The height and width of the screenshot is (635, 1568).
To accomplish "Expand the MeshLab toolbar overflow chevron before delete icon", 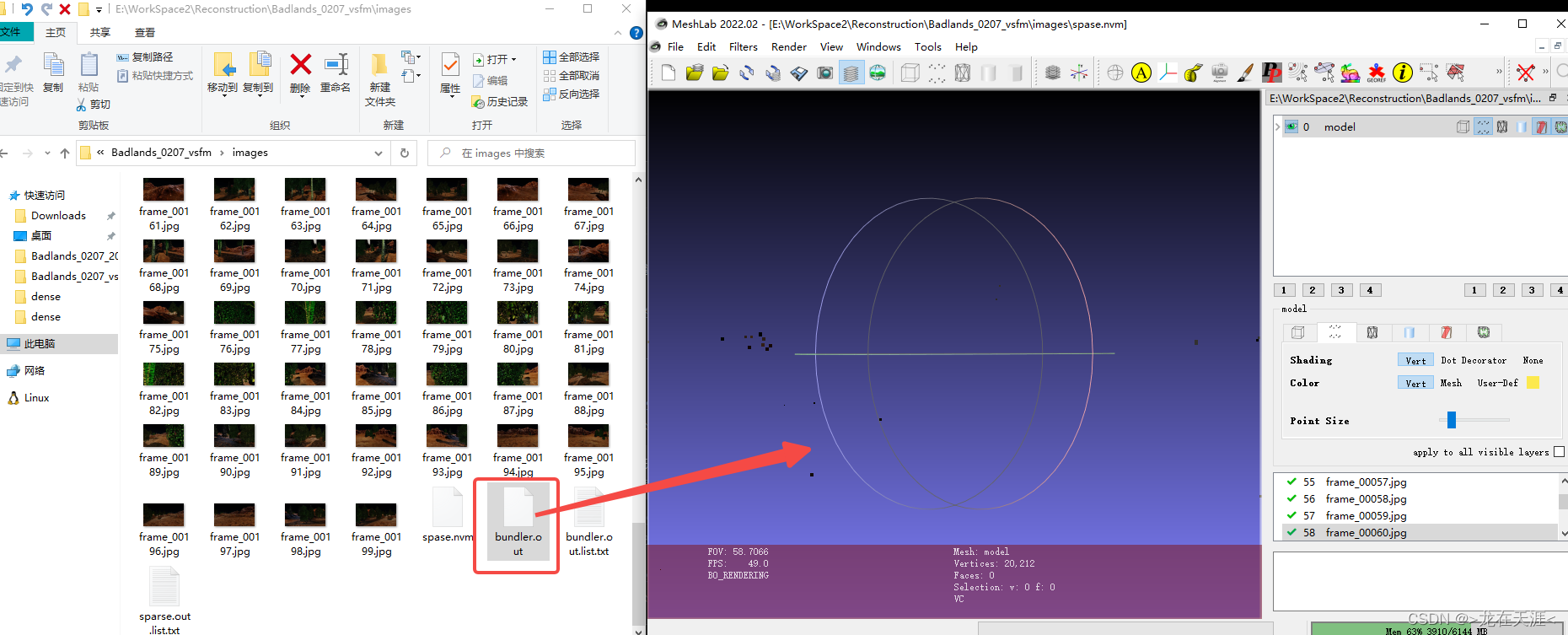I will (1499, 73).
